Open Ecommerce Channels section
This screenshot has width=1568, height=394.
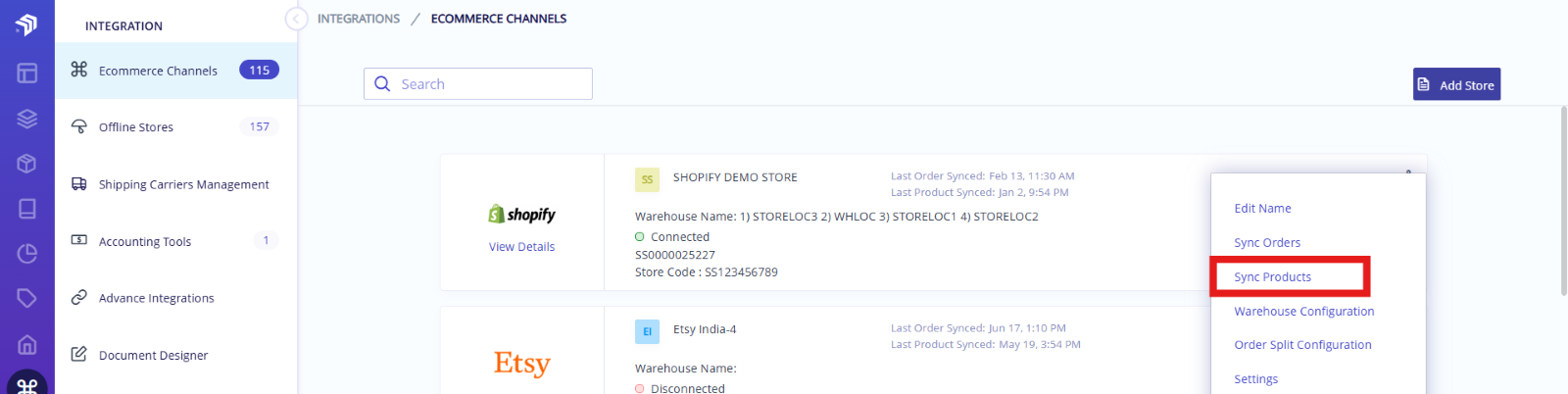[175, 71]
